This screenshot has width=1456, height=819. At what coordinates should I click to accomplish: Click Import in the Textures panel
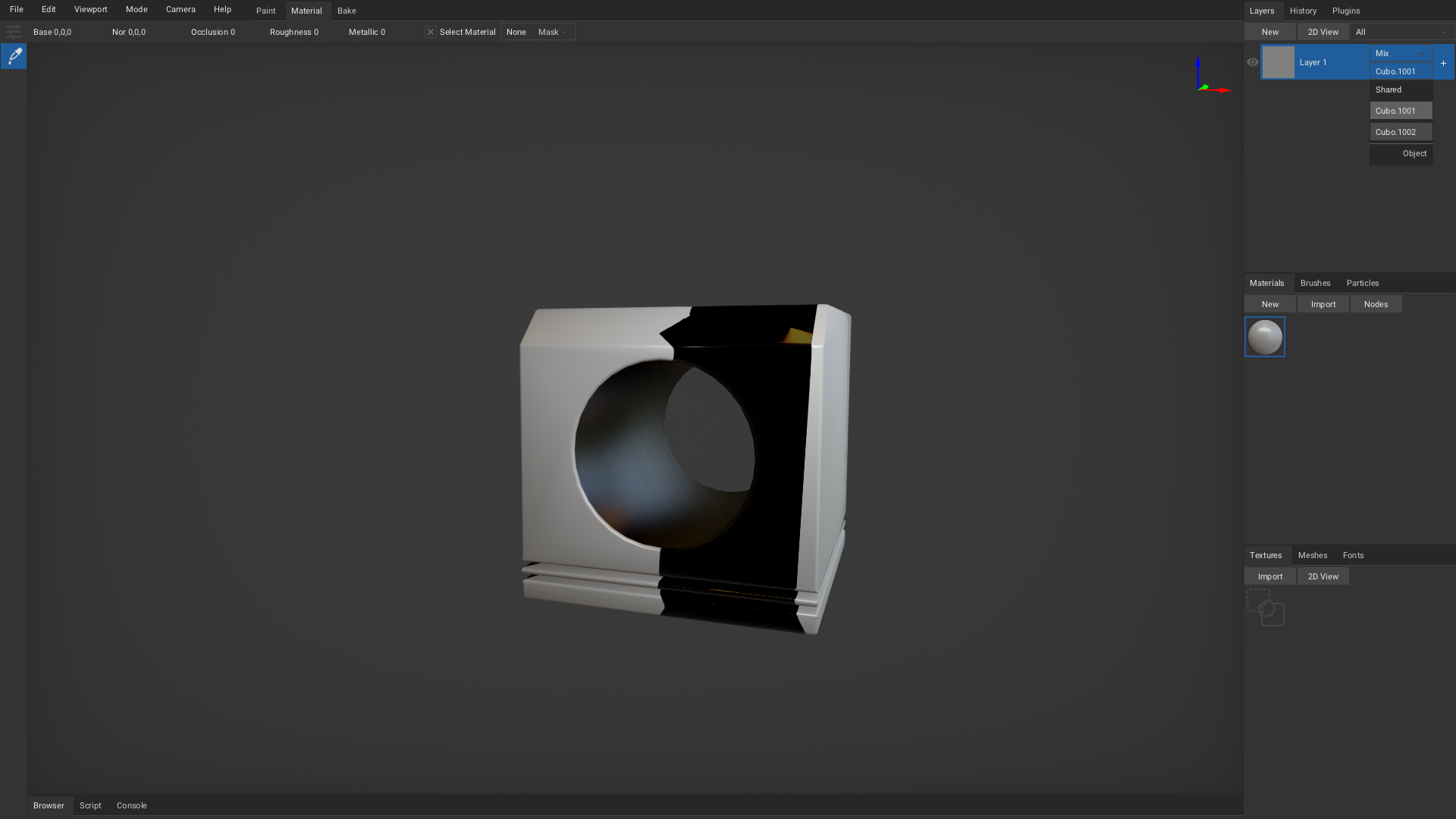[x=1270, y=576]
